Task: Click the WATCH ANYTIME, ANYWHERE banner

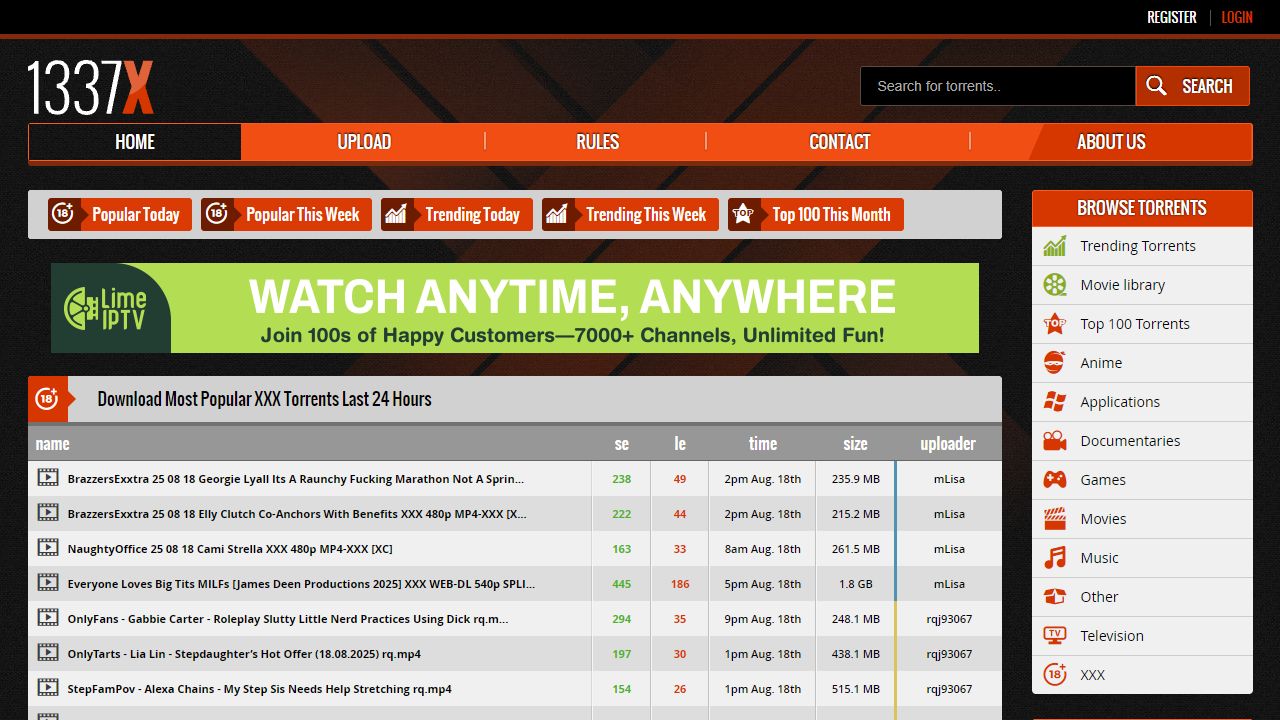Action: (515, 308)
